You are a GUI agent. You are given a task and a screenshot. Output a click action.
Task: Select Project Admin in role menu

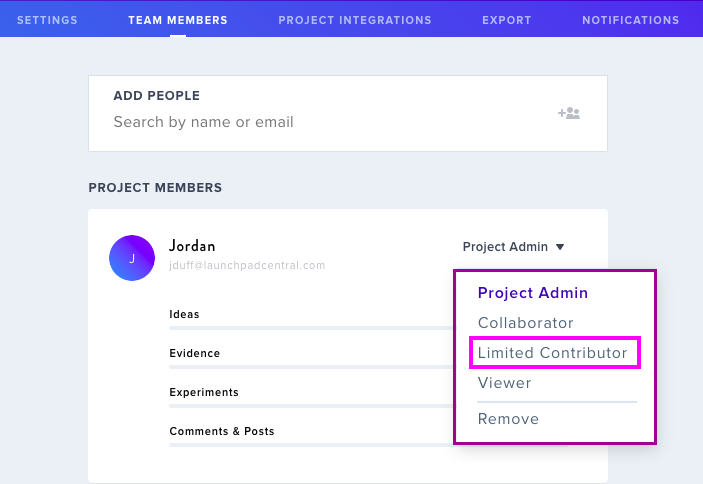(533, 293)
